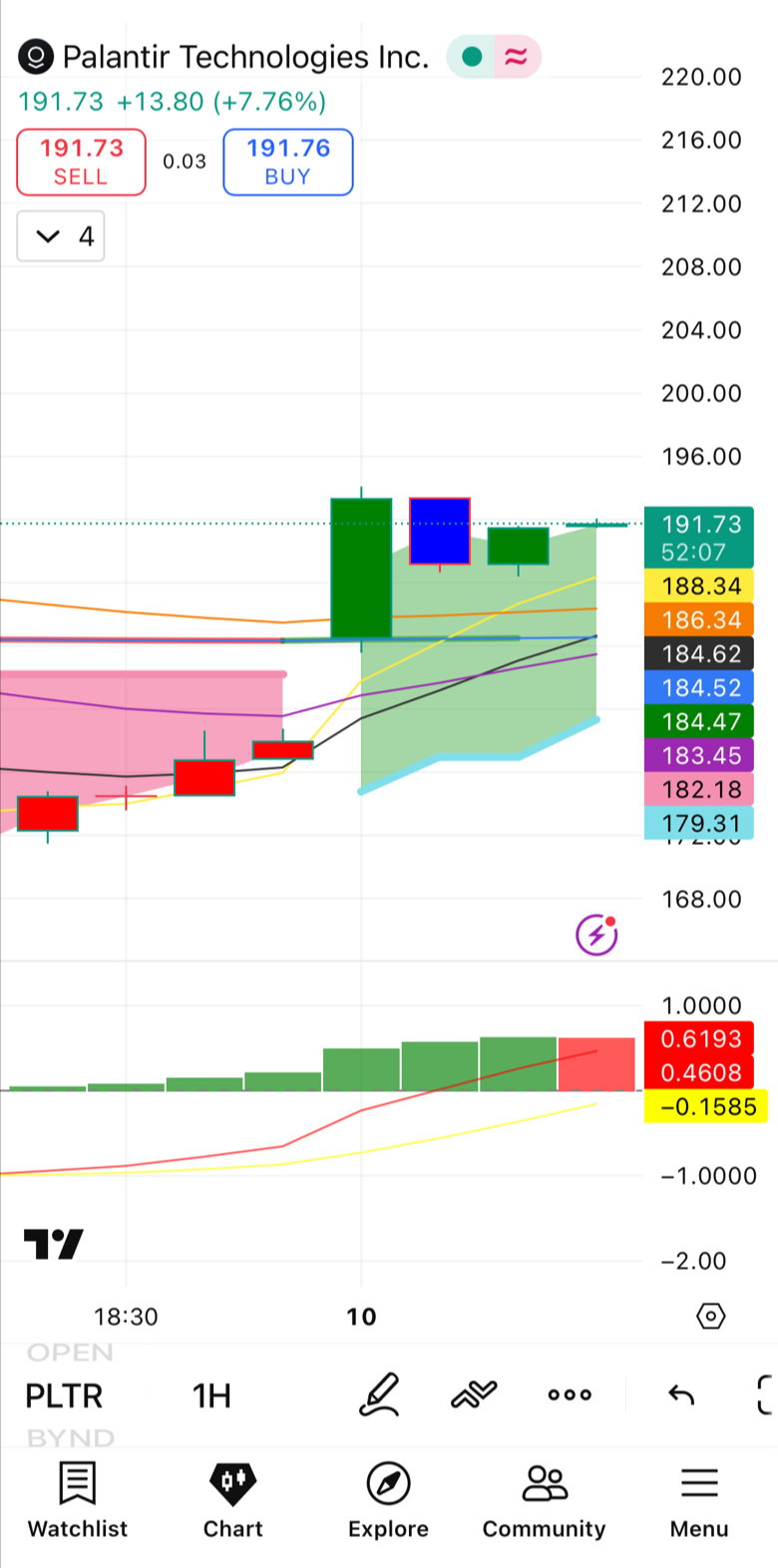The height and width of the screenshot is (1568, 778).
Task: Open the three-dots more options
Action: tap(570, 1394)
